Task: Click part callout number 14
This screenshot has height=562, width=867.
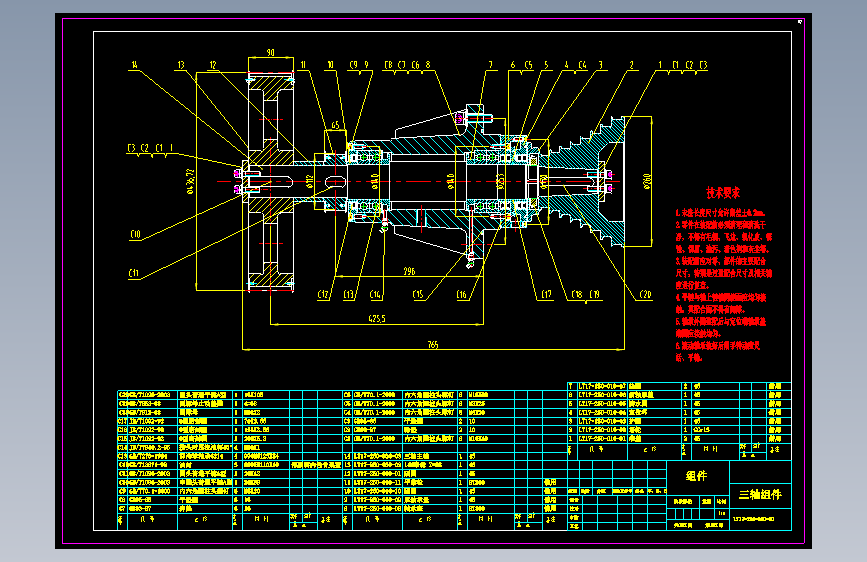Action: tap(134, 65)
